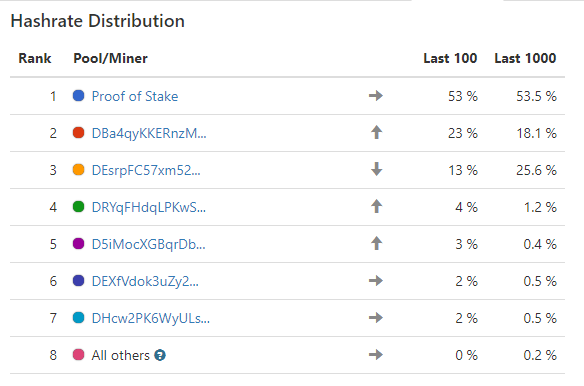
Task: Open the Proof of Stake link
Action: 135,96
